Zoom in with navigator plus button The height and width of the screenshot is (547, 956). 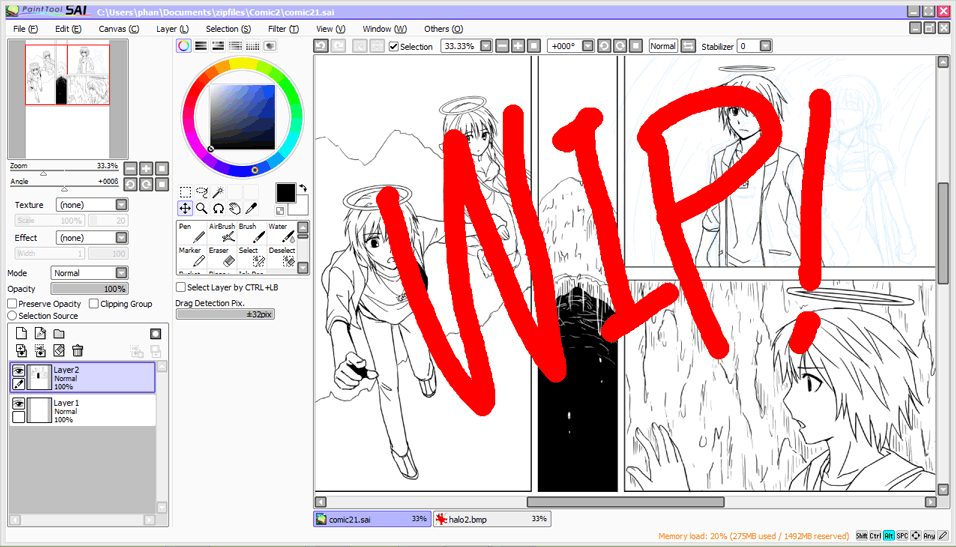click(146, 169)
